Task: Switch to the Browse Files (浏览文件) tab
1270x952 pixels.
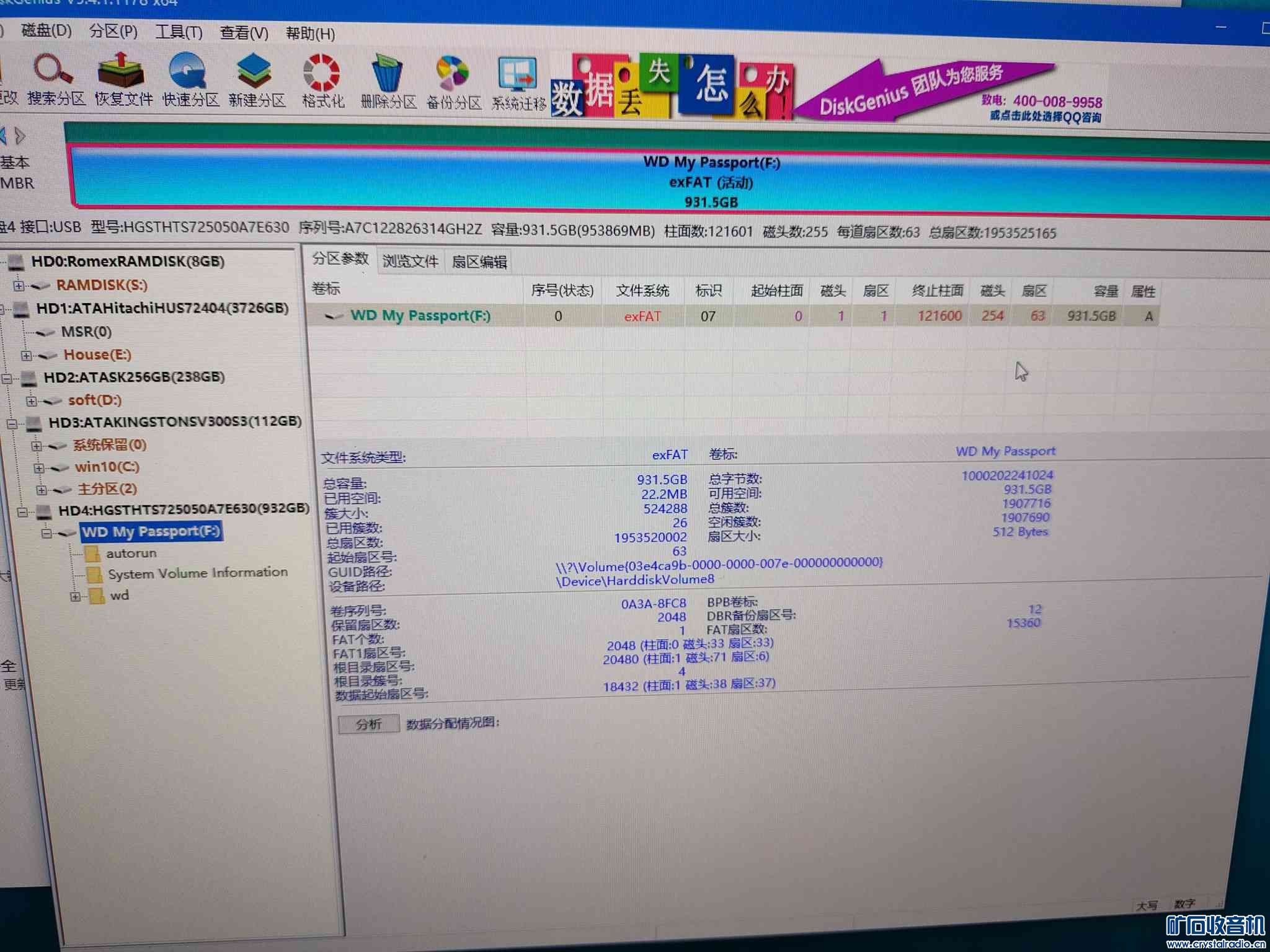Action: [x=410, y=261]
